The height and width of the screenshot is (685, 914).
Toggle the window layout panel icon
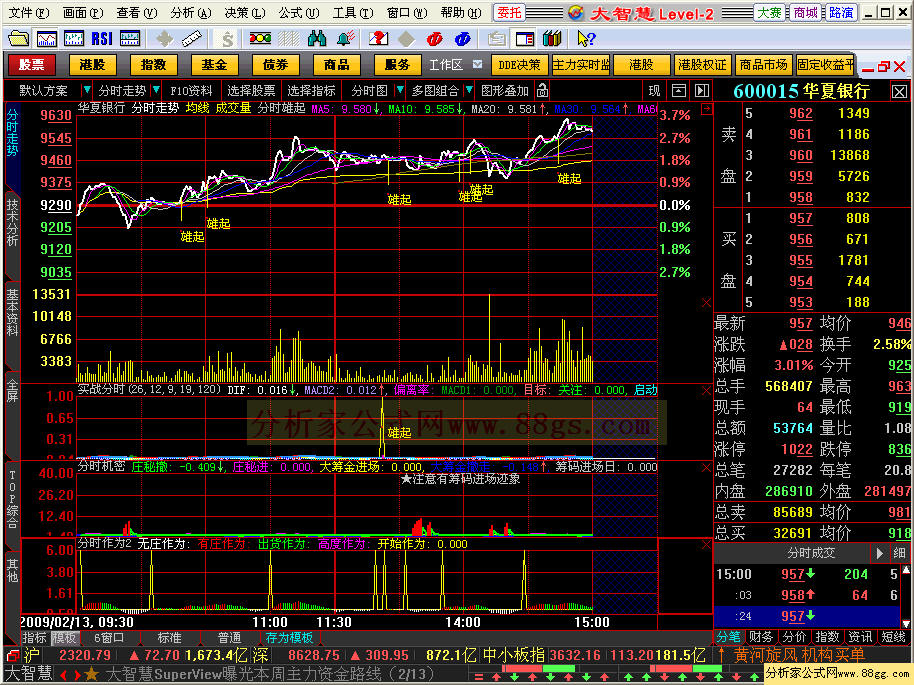tap(525, 39)
